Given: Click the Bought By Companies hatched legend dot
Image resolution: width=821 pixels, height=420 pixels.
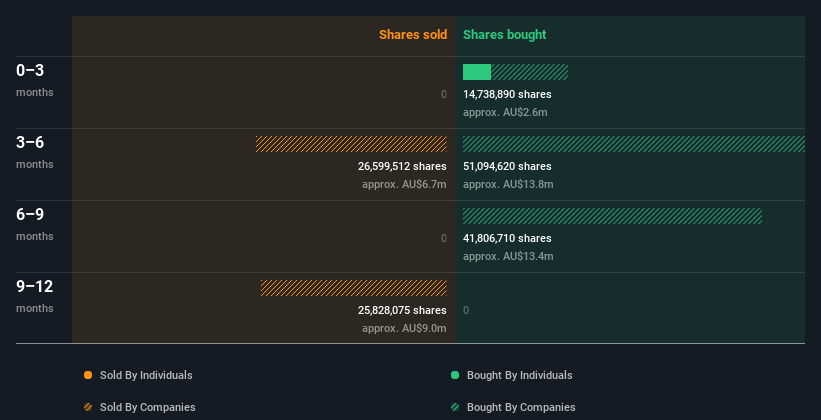Looking at the screenshot, I should [455, 407].
